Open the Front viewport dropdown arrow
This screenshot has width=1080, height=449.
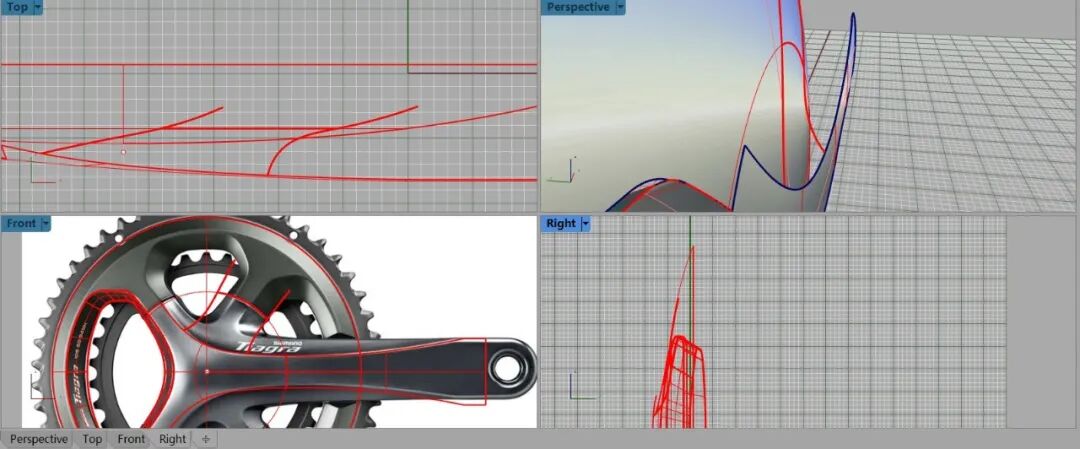(45, 224)
